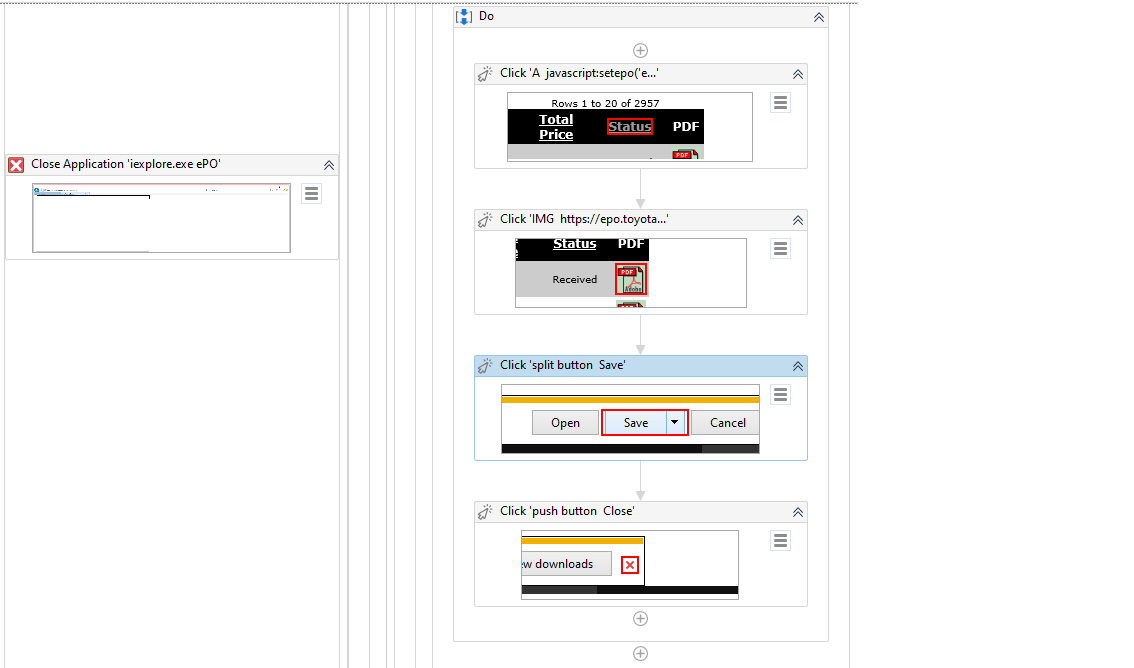This screenshot has width=1134, height=668.
Task: Click the plus icon at the top of the Do sequence
Action: [x=640, y=49]
